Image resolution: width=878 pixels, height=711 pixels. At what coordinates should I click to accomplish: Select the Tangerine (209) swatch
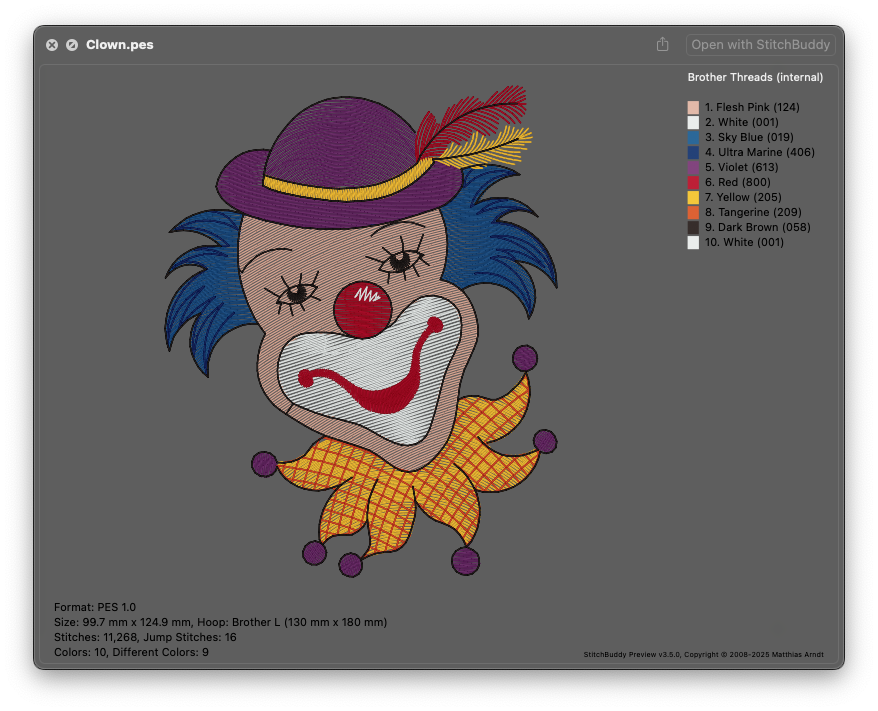click(x=693, y=212)
